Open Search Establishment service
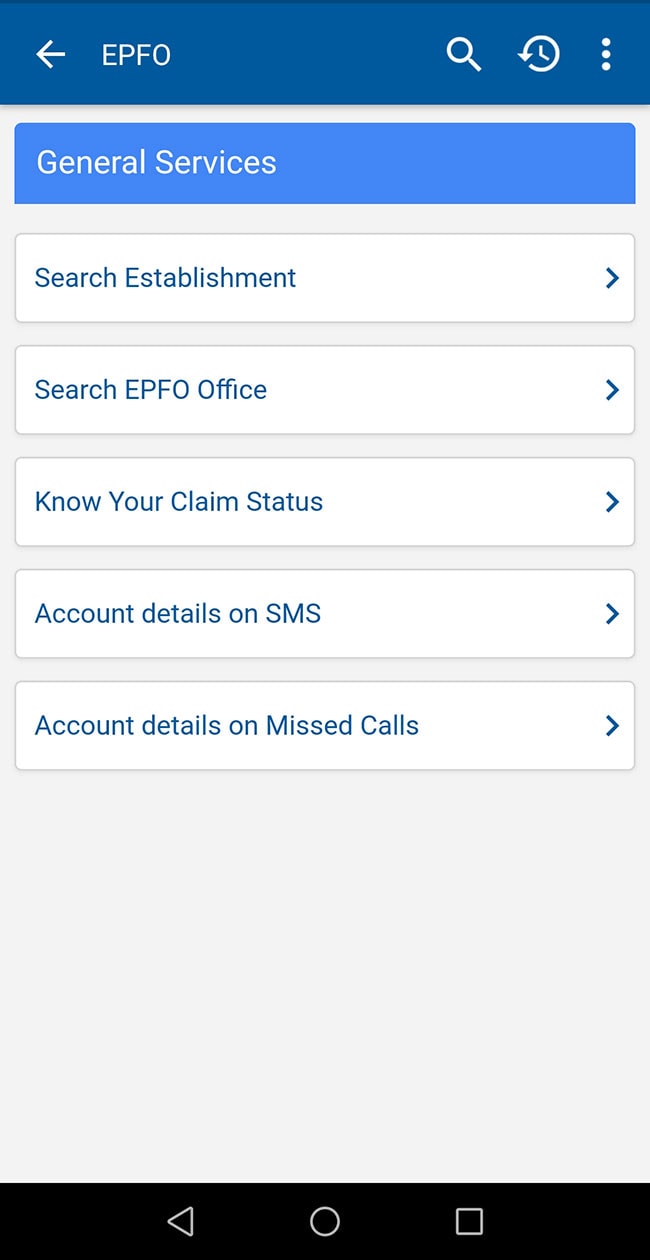This screenshot has height=1260, width=650. (166, 278)
